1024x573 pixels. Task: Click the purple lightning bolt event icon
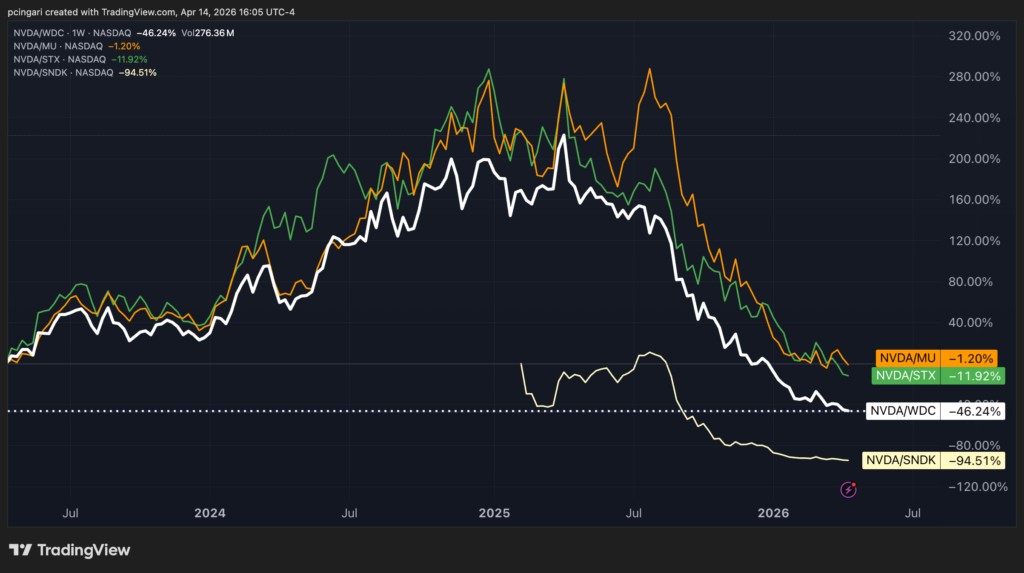tap(849, 489)
